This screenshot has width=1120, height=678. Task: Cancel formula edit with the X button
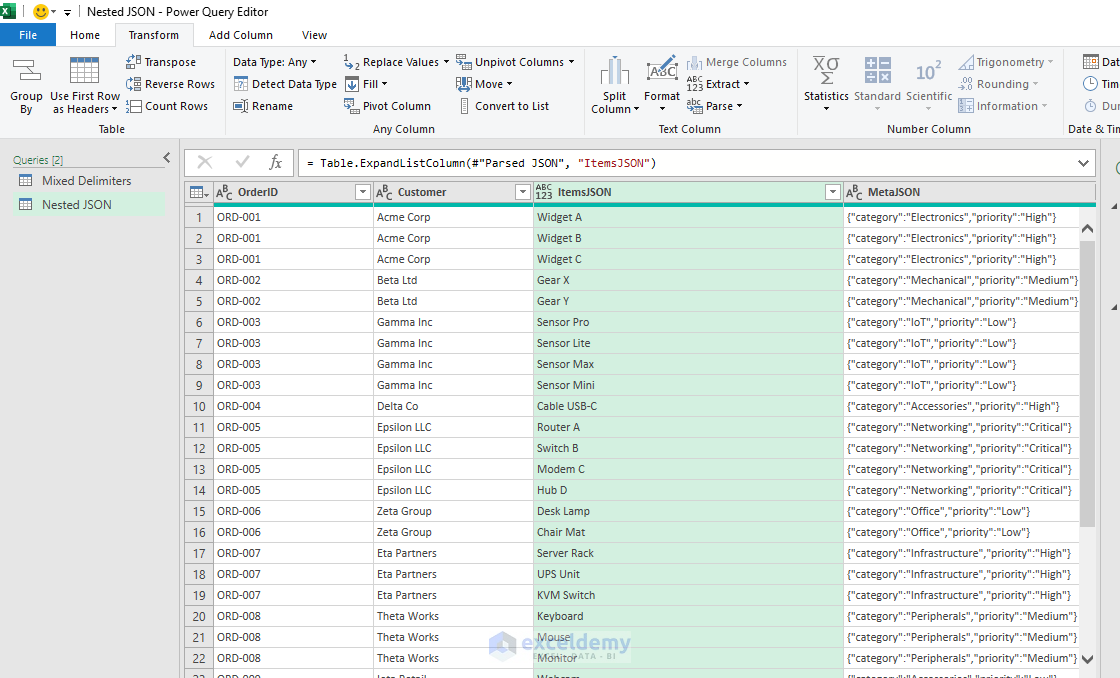205,163
